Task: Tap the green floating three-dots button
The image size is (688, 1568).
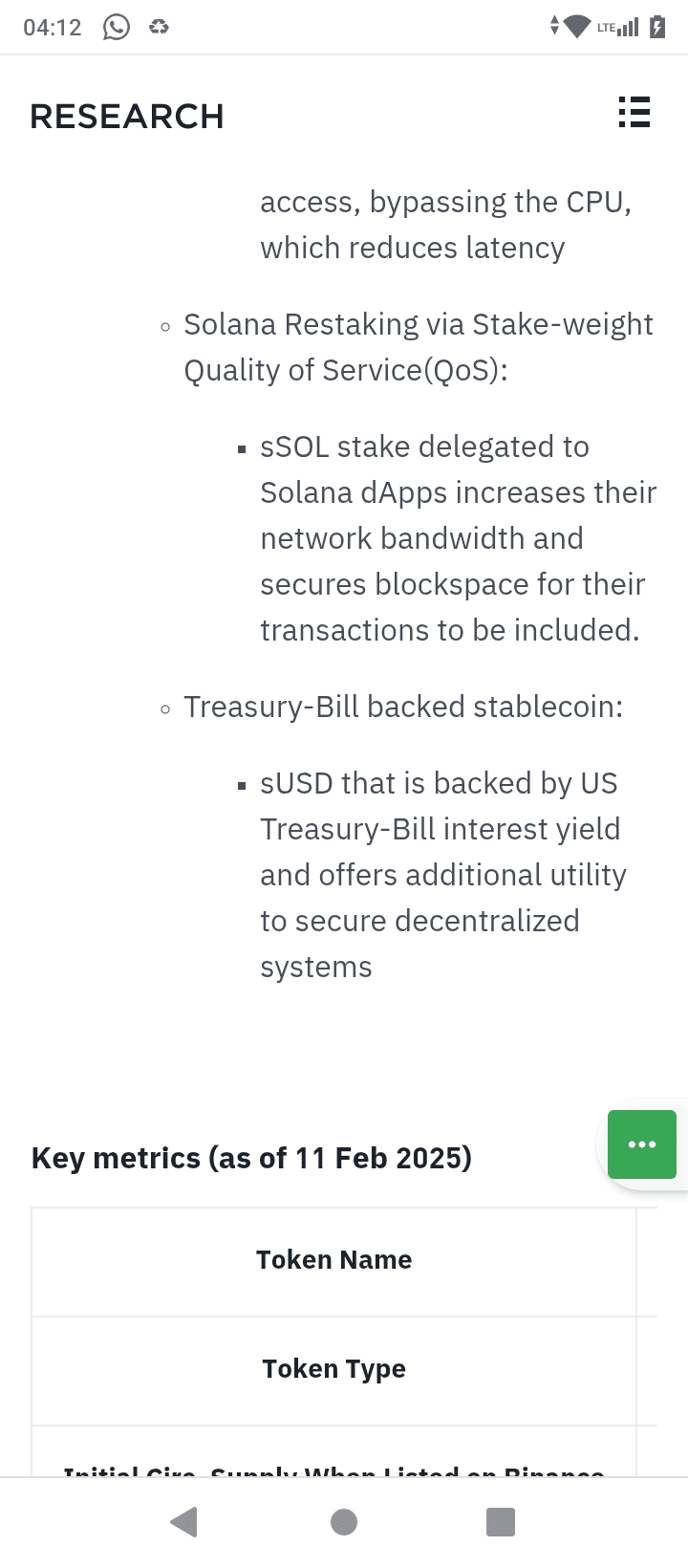Action: coord(642,1143)
